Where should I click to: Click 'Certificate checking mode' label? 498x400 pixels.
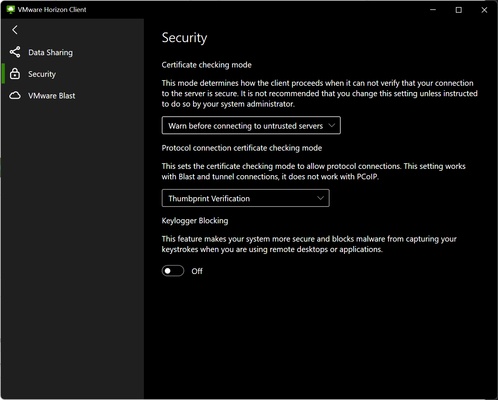coord(206,65)
